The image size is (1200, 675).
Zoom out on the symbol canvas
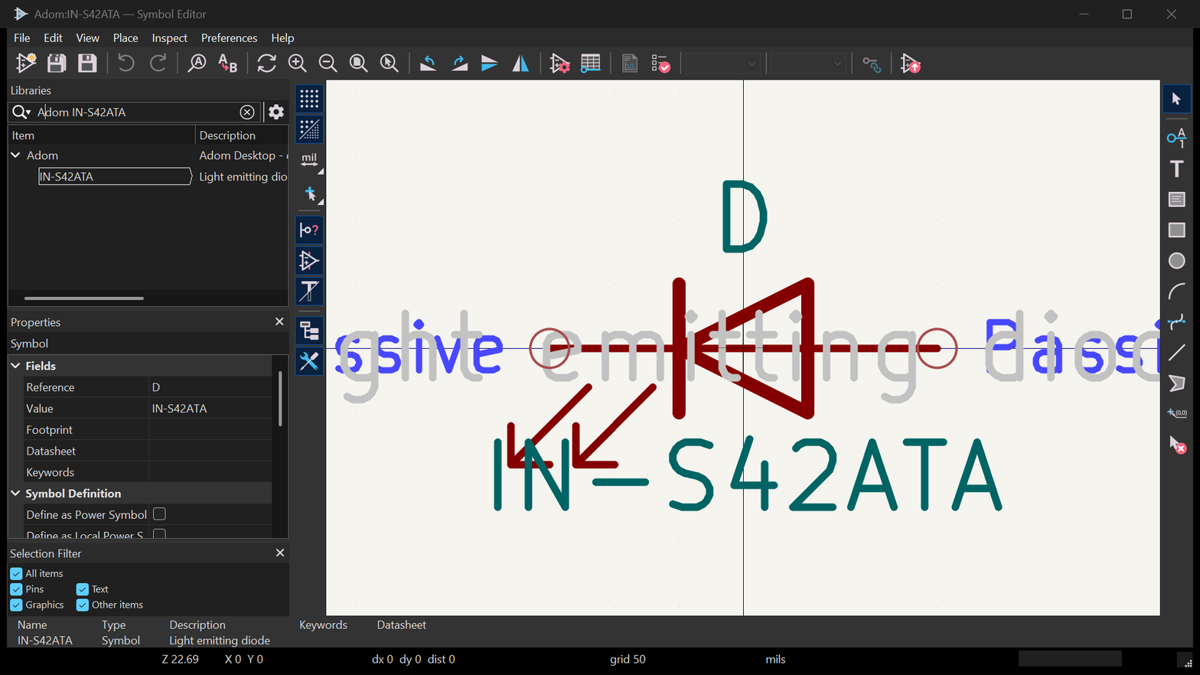tap(328, 63)
